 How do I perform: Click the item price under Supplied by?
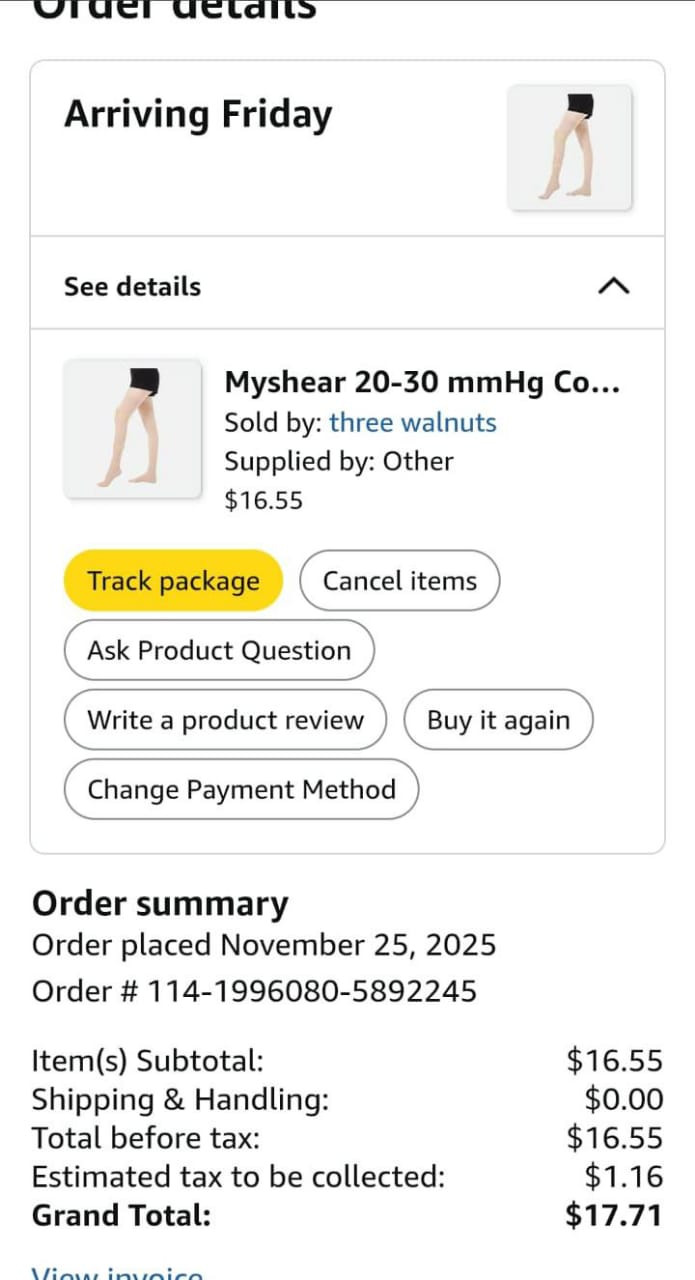pos(263,500)
